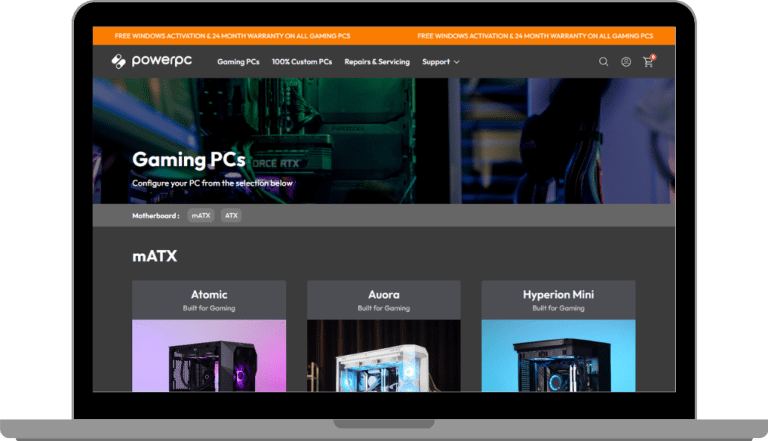Open the Hyperion Mini PC title
The image size is (768, 441).
pos(558,294)
